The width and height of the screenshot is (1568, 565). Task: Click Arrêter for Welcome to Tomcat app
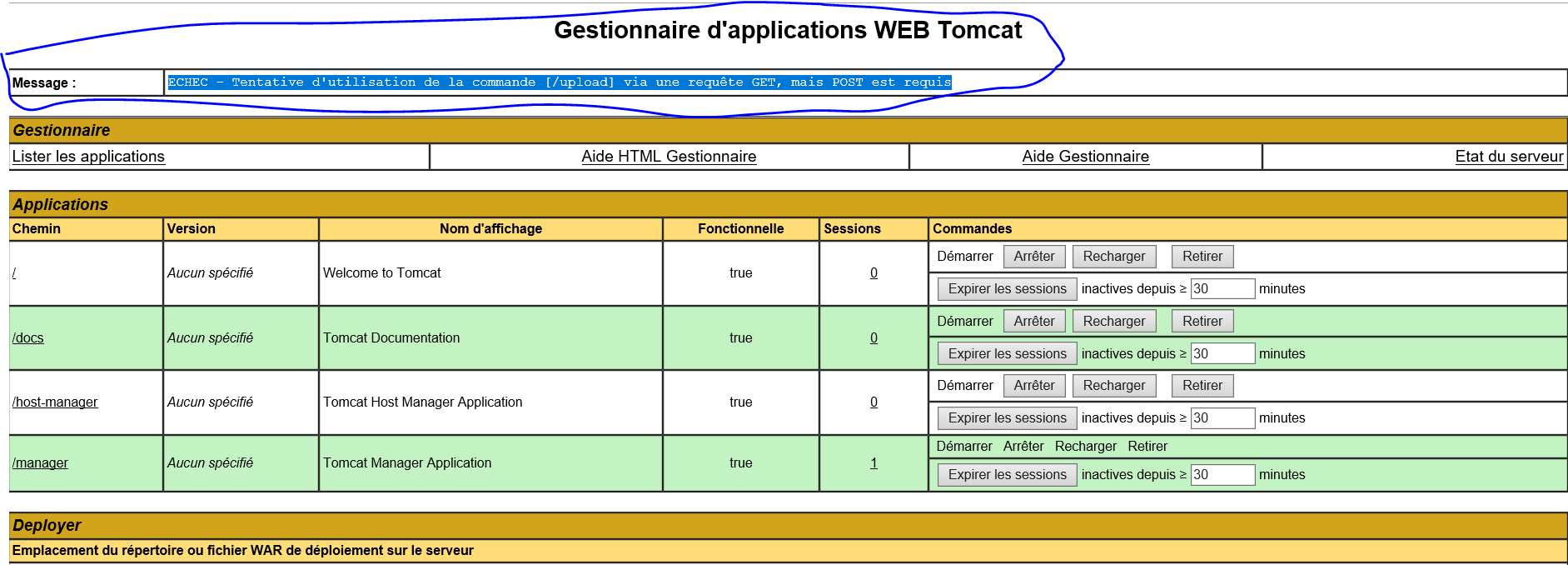[x=1034, y=257]
